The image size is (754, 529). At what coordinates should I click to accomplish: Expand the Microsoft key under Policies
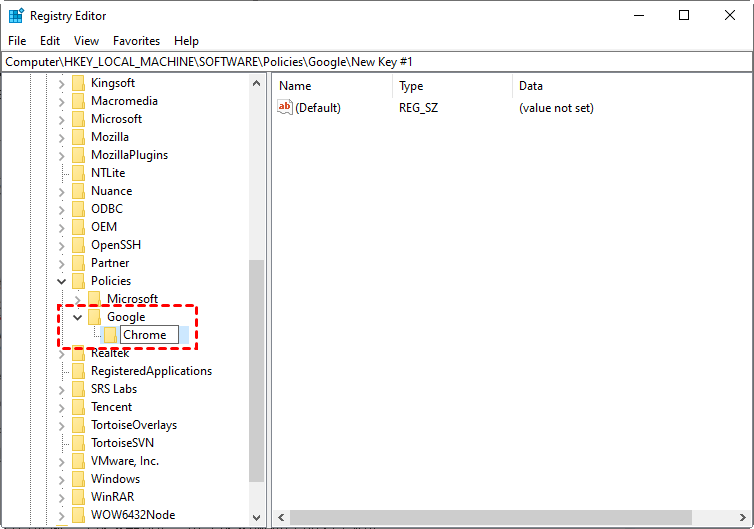coord(77,300)
